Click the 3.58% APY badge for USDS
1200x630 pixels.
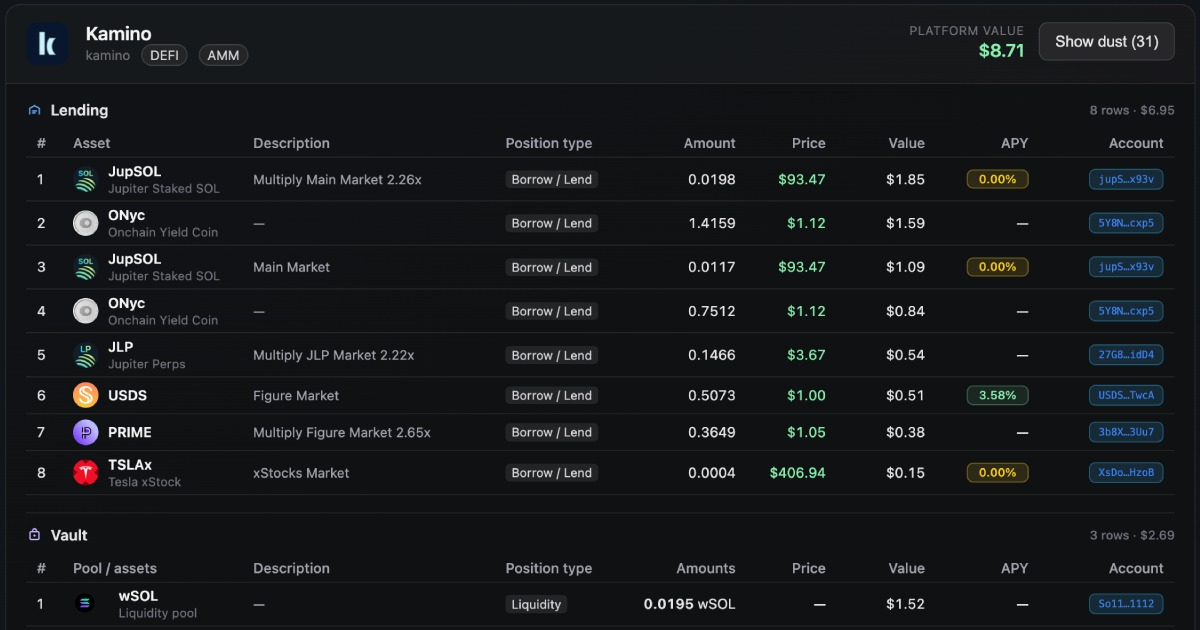click(997, 395)
